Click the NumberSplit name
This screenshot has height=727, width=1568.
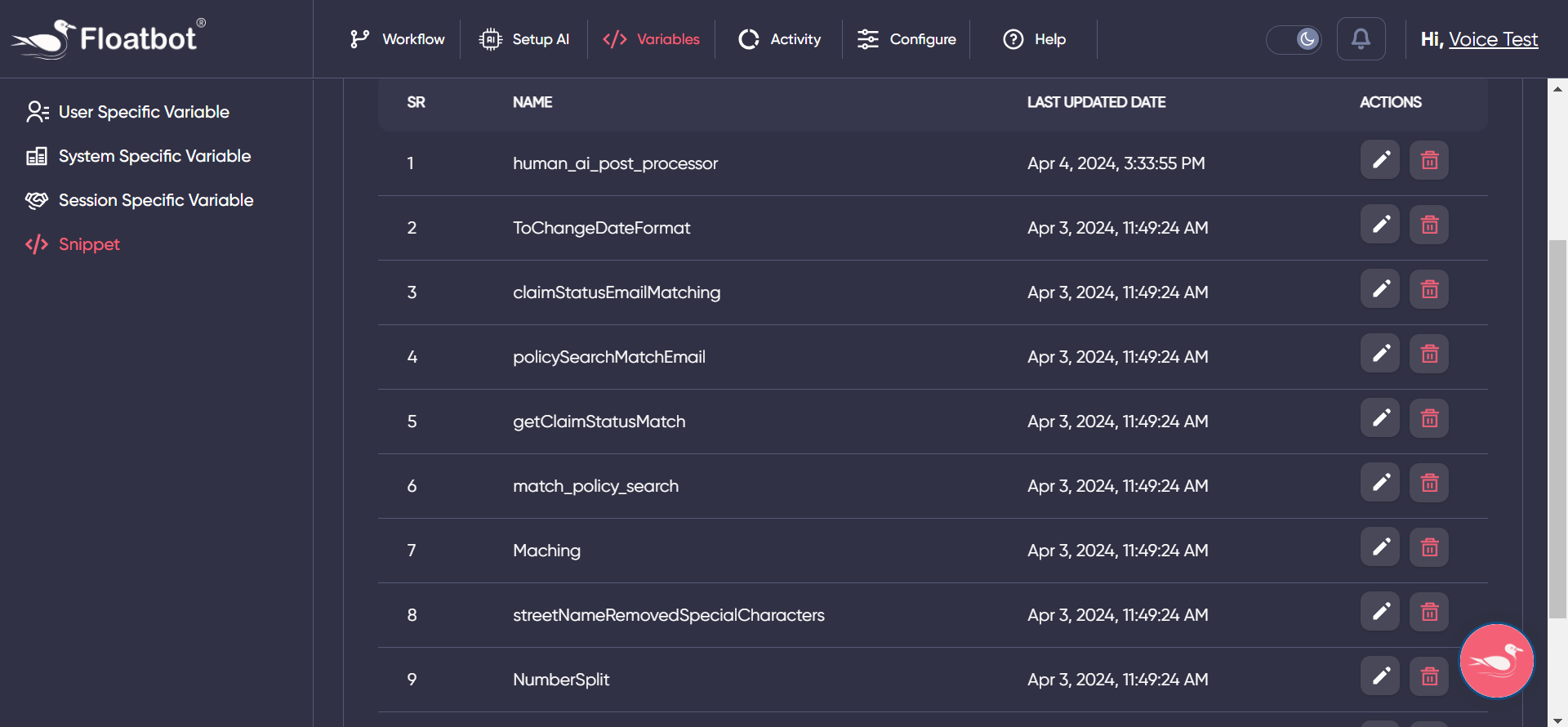click(x=561, y=680)
